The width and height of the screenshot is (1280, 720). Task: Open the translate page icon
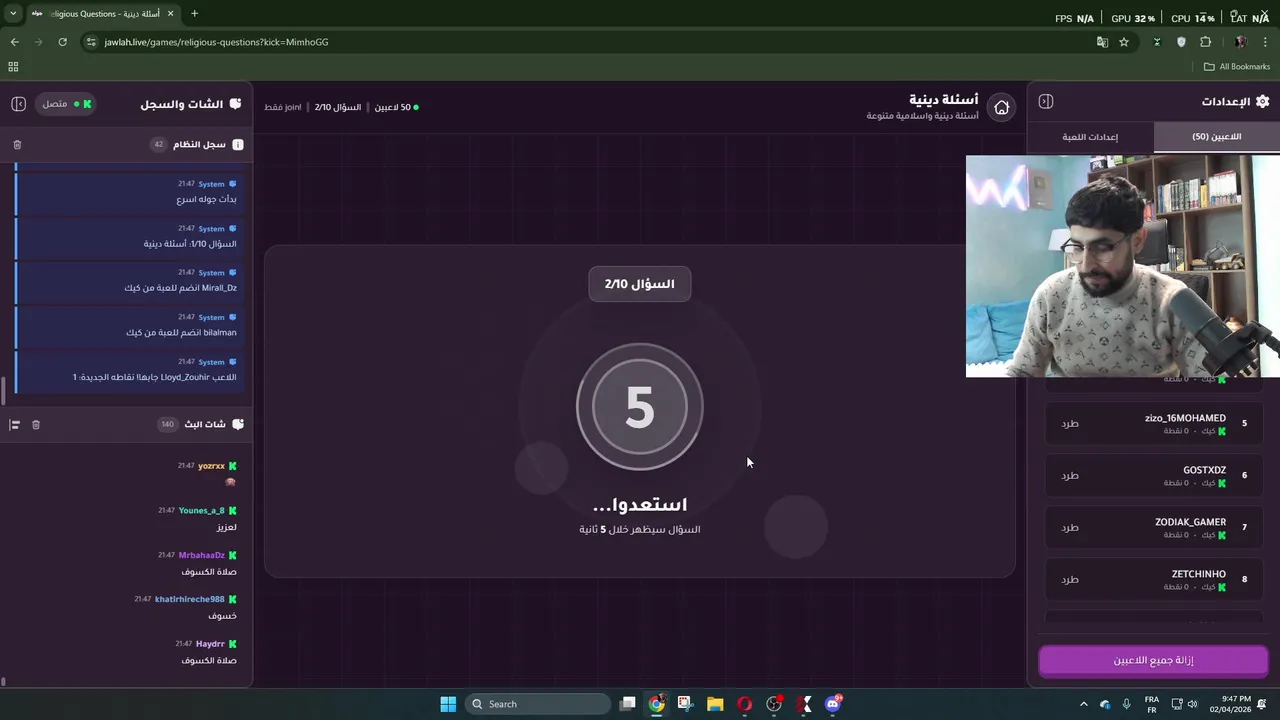click(x=1102, y=42)
